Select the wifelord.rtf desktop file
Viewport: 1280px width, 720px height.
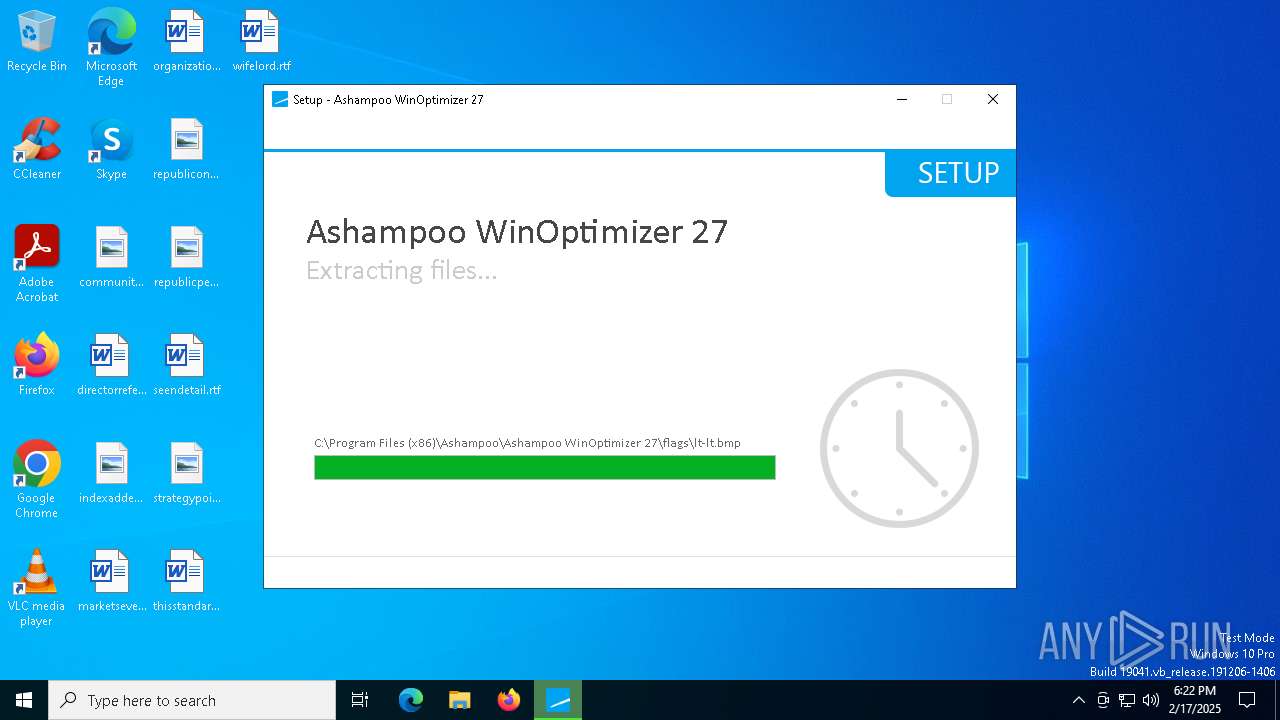[x=261, y=41]
